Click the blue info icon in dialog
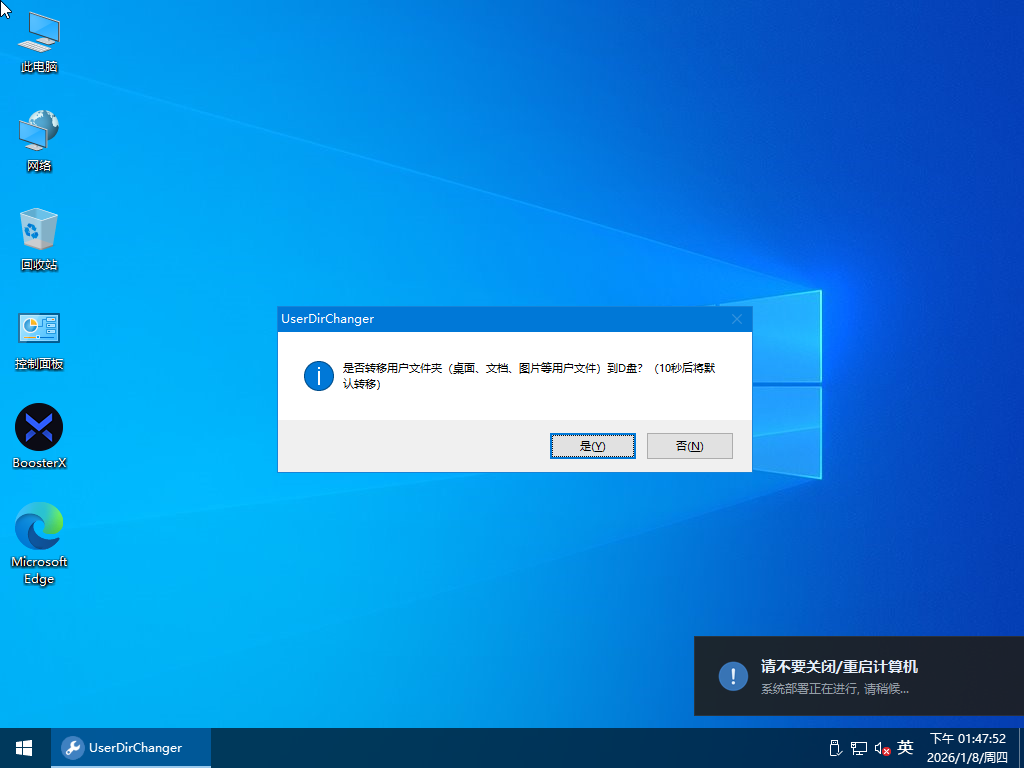 pyautogui.click(x=318, y=376)
